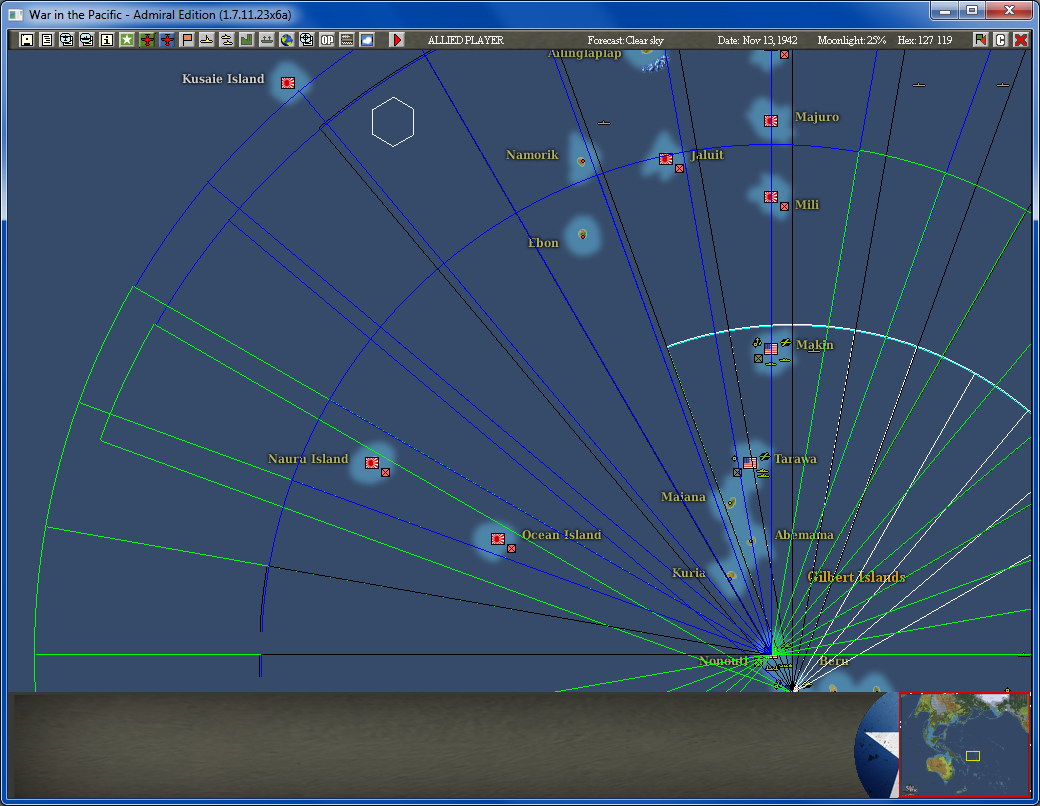The width and height of the screenshot is (1040, 806).
Task: Select the Japanese base flag at Mili
Action: 771,197
